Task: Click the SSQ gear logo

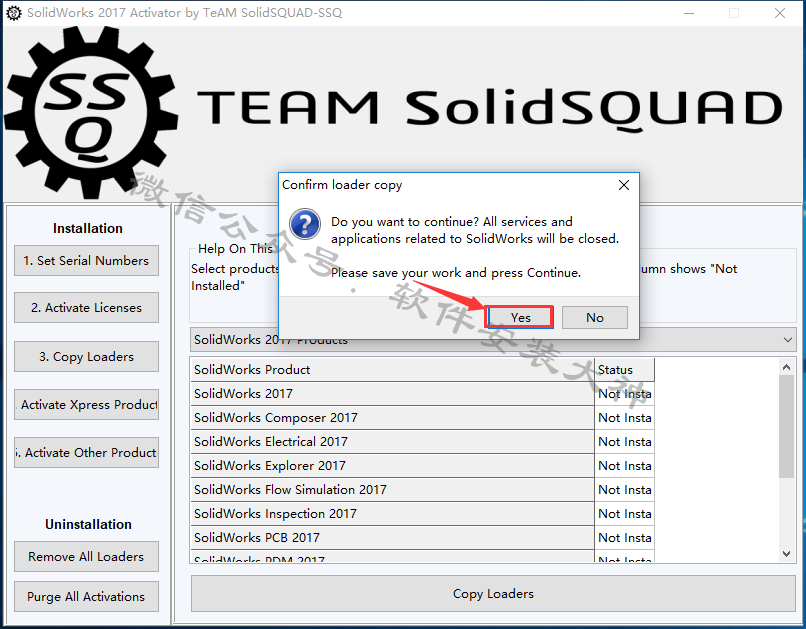Action: click(91, 113)
